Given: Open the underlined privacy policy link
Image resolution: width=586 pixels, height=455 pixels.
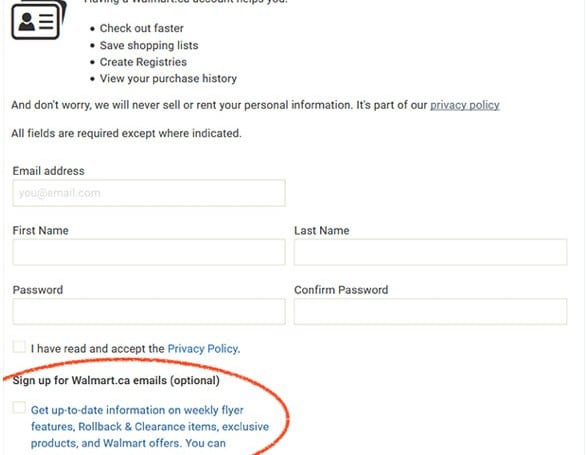Looking at the screenshot, I should click(x=465, y=105).
